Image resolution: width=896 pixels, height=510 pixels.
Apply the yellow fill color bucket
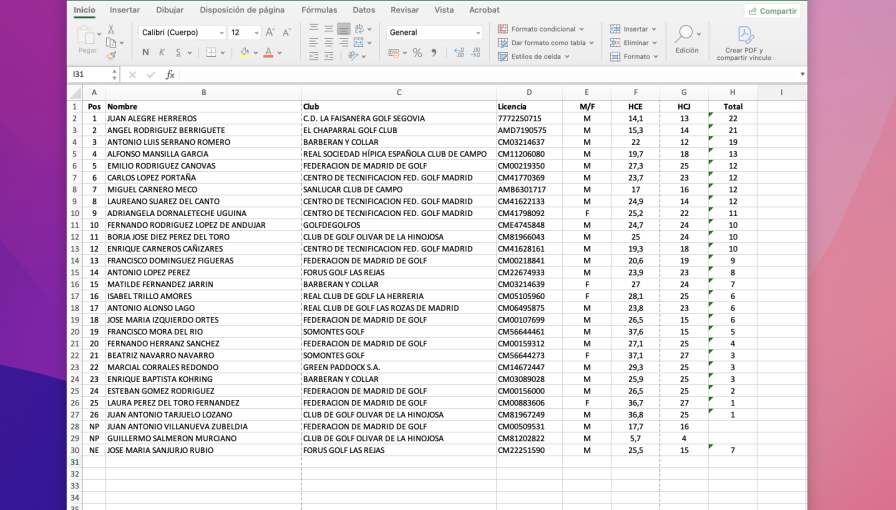(x=243, y=53)
